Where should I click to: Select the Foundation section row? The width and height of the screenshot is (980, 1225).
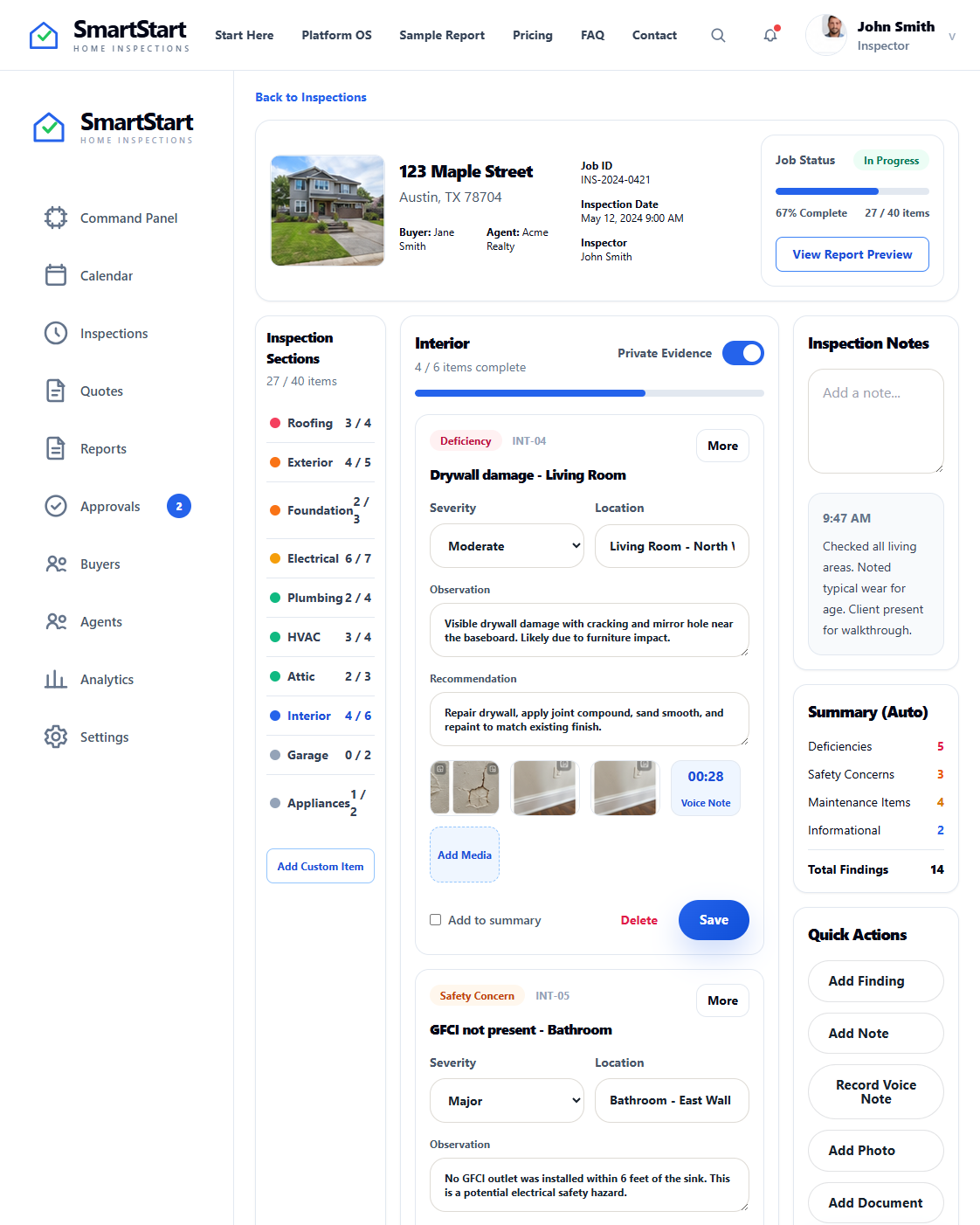click(x=321, y=510)
